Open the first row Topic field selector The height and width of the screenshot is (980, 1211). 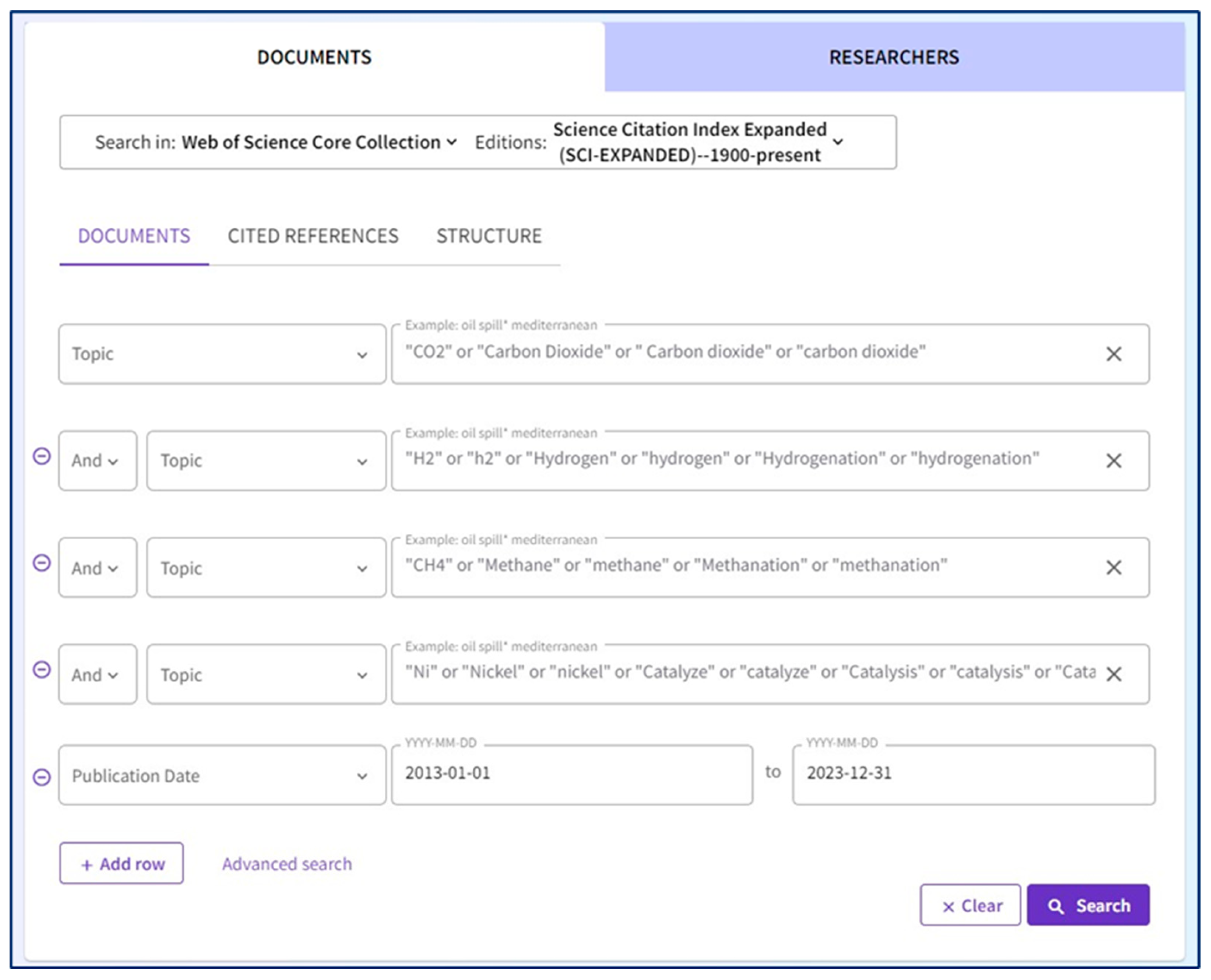click(222, 354)
